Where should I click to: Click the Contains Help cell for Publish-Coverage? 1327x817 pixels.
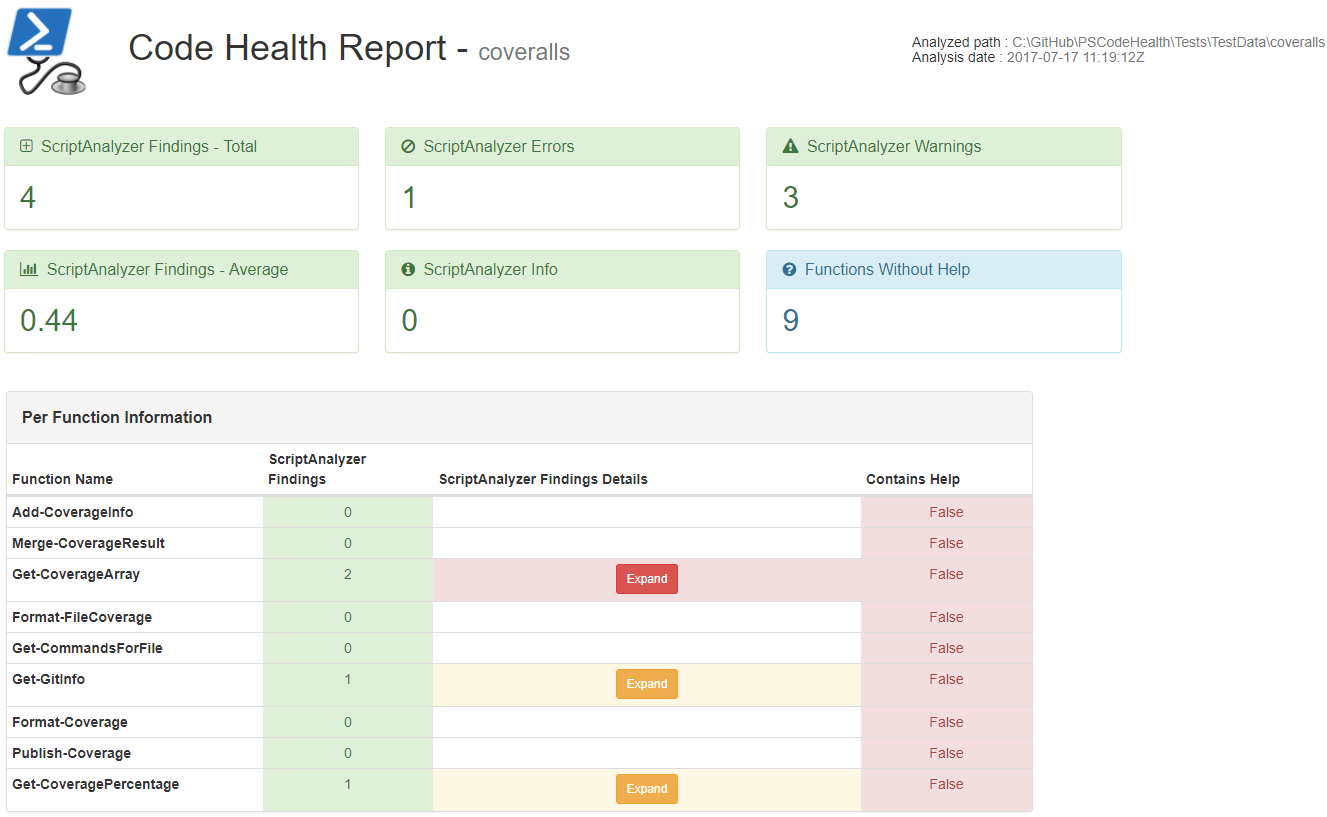pyautogui.click(x=945, y=752)
